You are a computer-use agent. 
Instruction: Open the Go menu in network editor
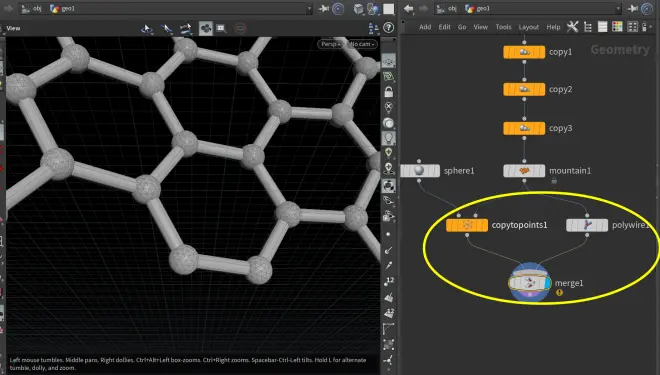coord(462,27)
